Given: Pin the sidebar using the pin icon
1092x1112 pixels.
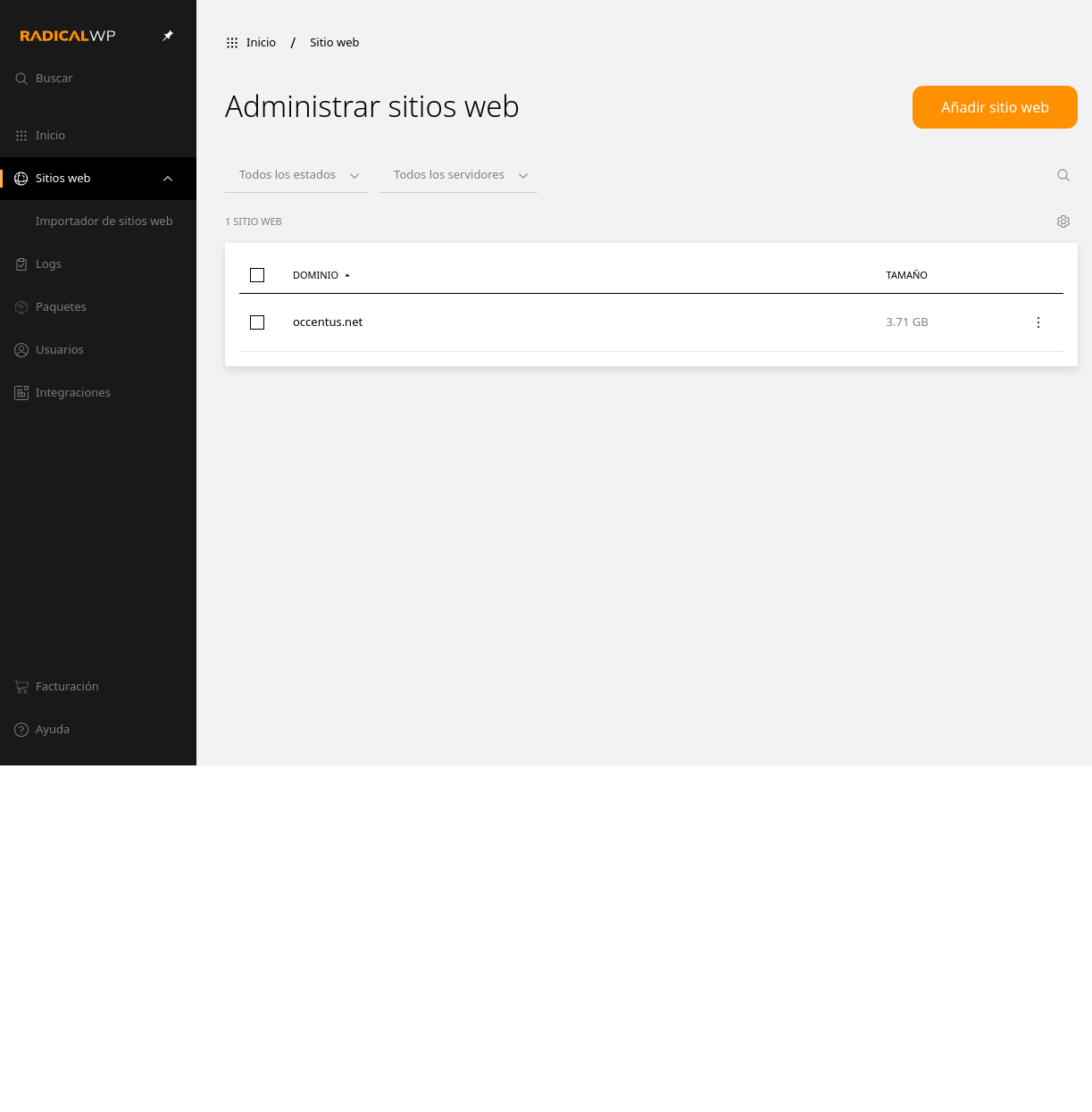Looking at the screenshot, I should point(167,36).
